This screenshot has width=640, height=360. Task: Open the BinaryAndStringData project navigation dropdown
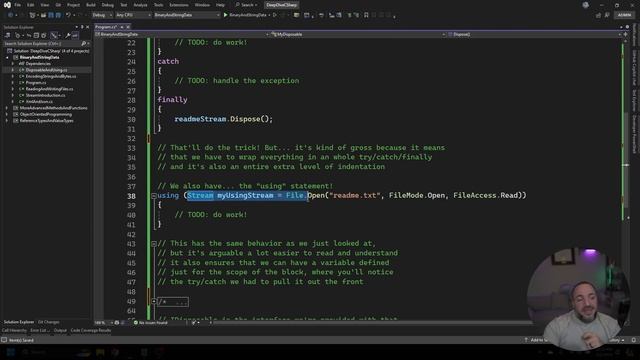tap(182, 35)
